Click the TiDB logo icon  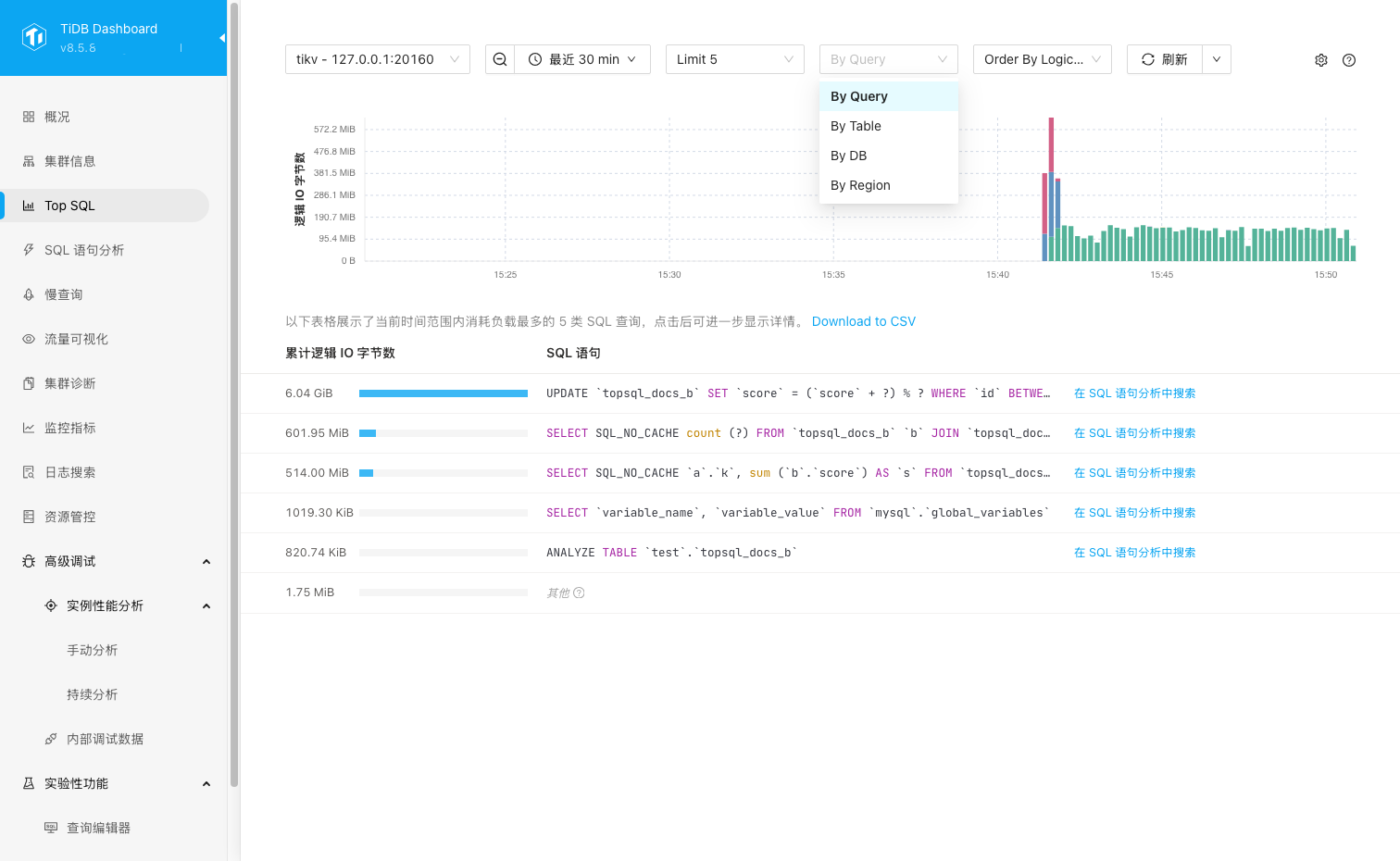click(x=34, y=37)
